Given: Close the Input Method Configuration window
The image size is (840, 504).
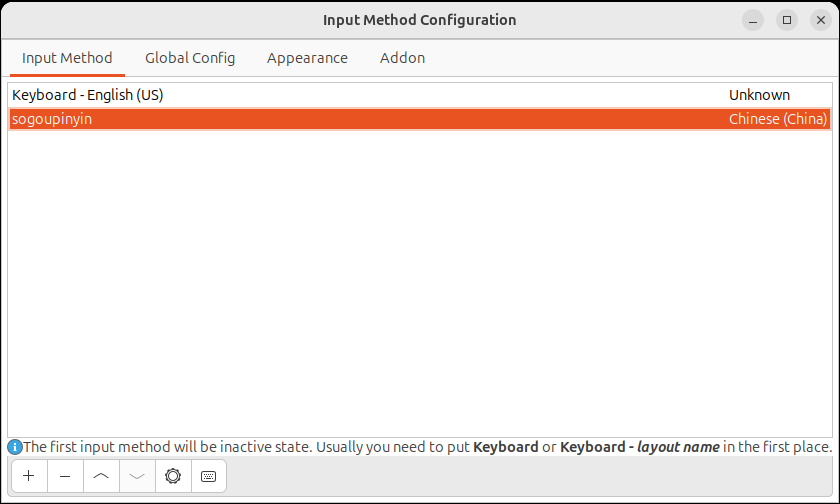Looking at the screenshot, I should pyautogui.click(x=821, y=20).
